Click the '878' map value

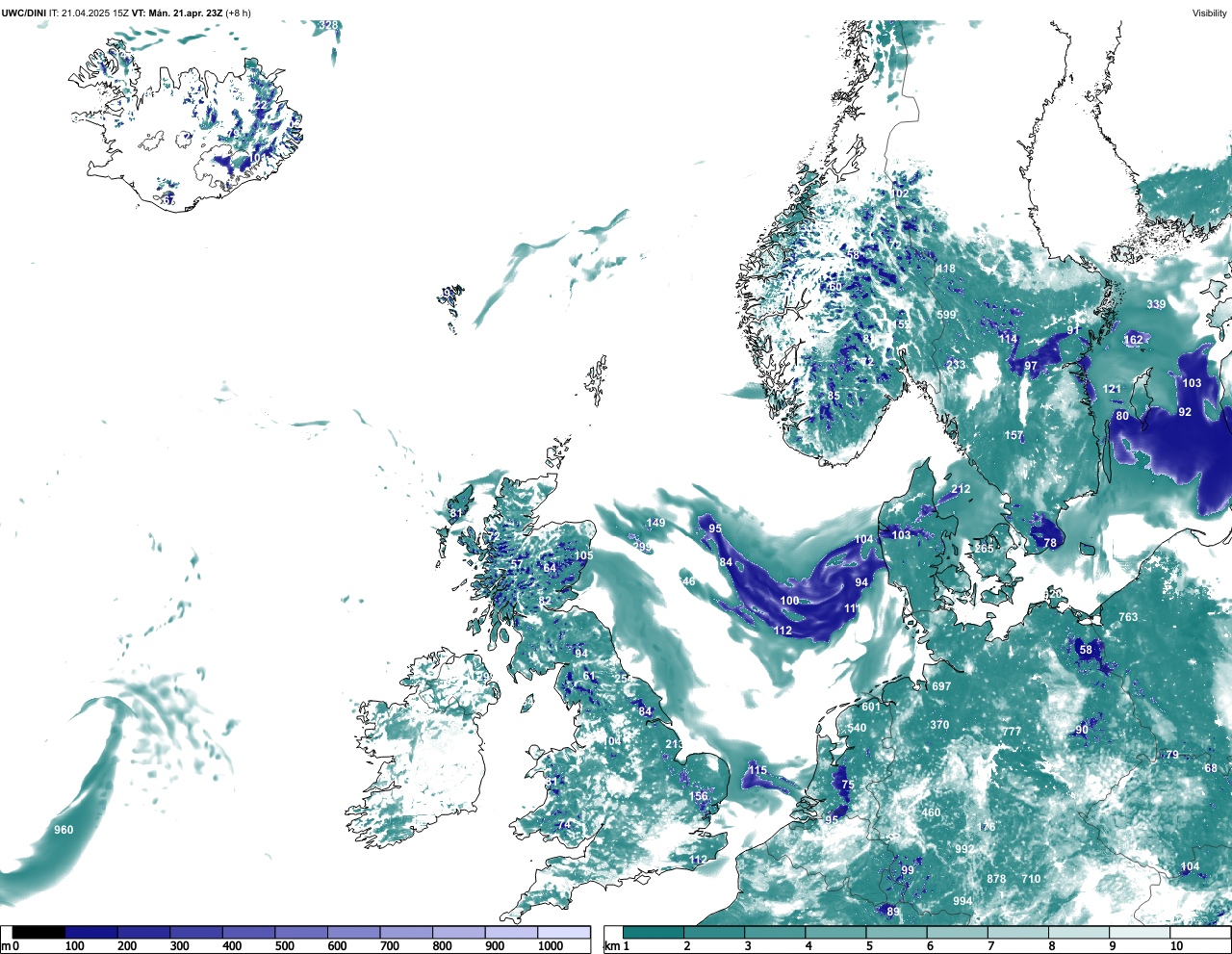[x=996, y=879]
